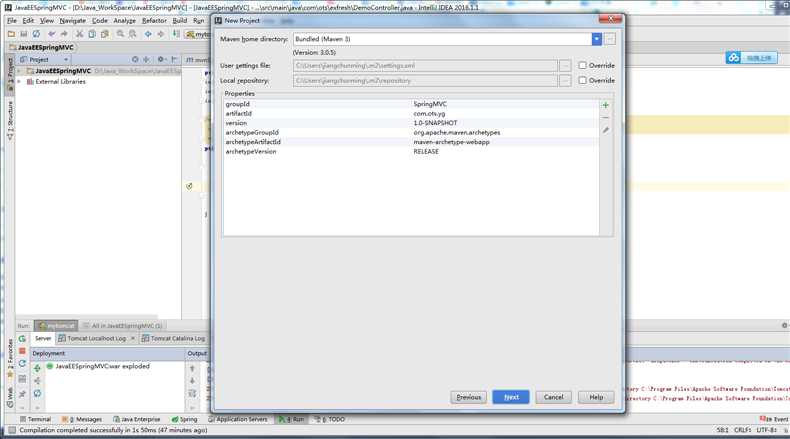Image resolution: width=790 pixels, height=439 pixels.
Task: Click the red stop icon in Run panel
Action: pos(22,351)
